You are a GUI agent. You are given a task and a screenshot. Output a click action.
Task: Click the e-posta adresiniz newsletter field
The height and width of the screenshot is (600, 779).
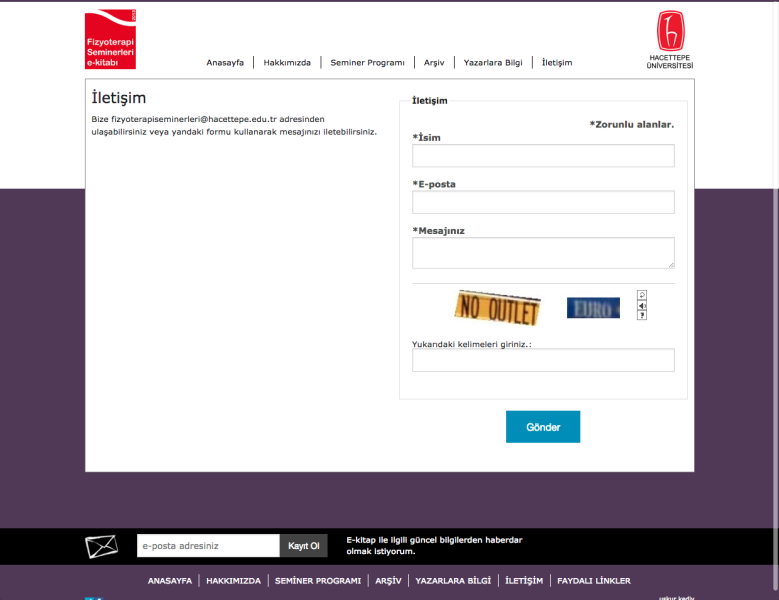(x=208, y=546)
